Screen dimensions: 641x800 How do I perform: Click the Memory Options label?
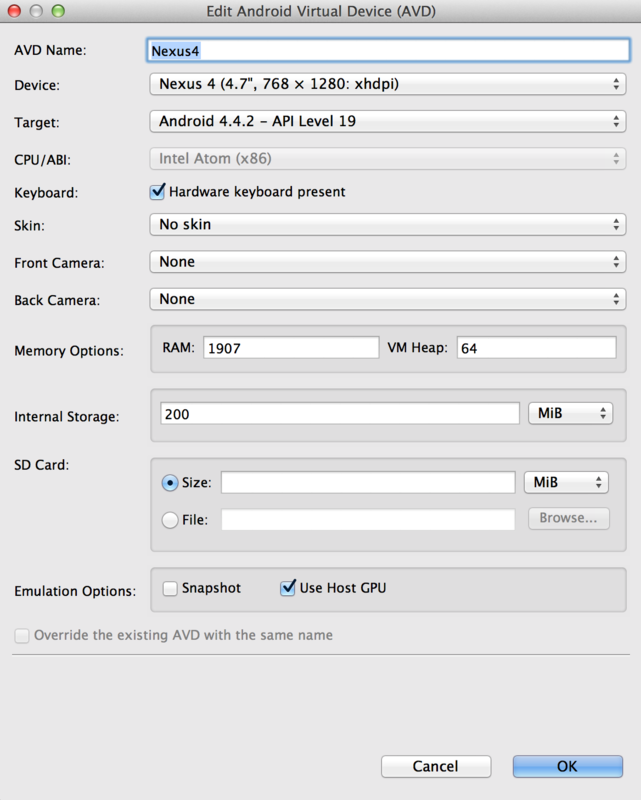[69, 351]
